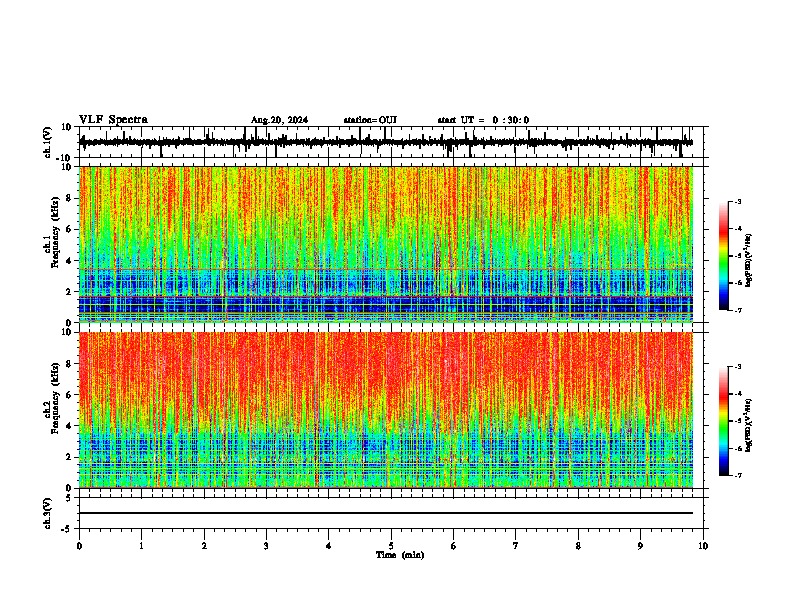Image resolution: width=792 pixels, height=612 pixels.
Task: Click the "station=OUJ" header label
Action: click(370, 120)
